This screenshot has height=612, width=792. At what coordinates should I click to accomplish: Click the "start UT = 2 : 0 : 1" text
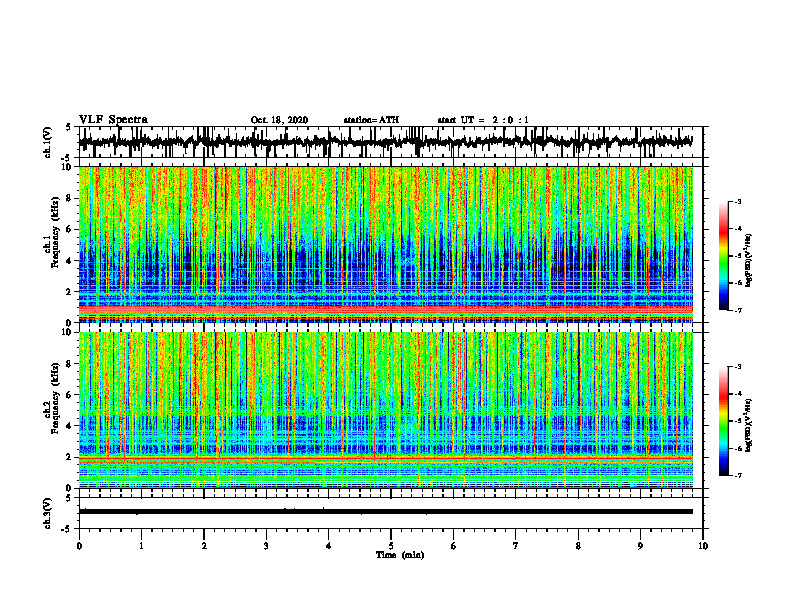tap(483, 120)
